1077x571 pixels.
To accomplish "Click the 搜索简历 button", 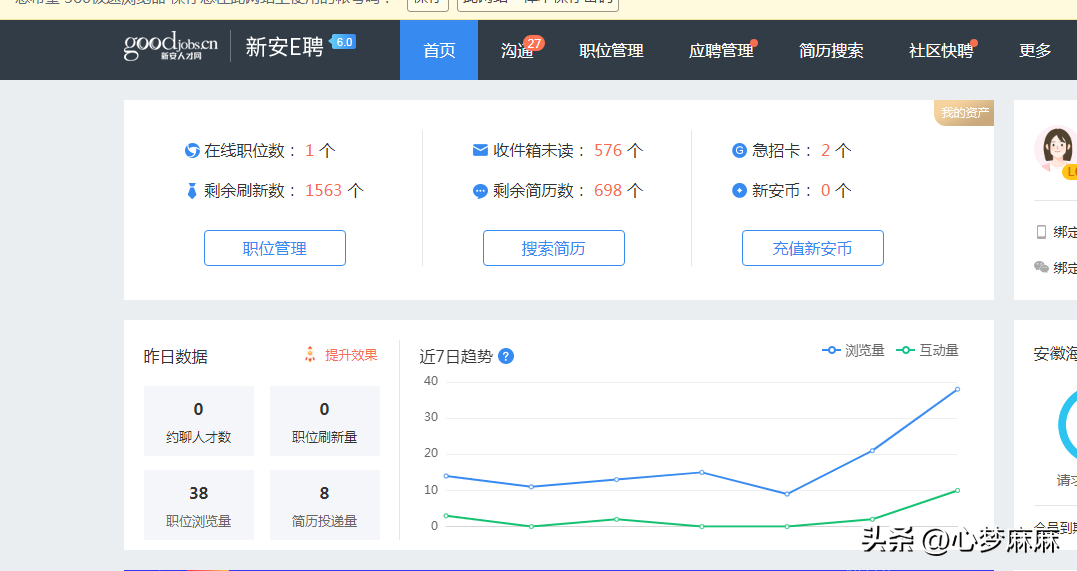I will (554, 248).
